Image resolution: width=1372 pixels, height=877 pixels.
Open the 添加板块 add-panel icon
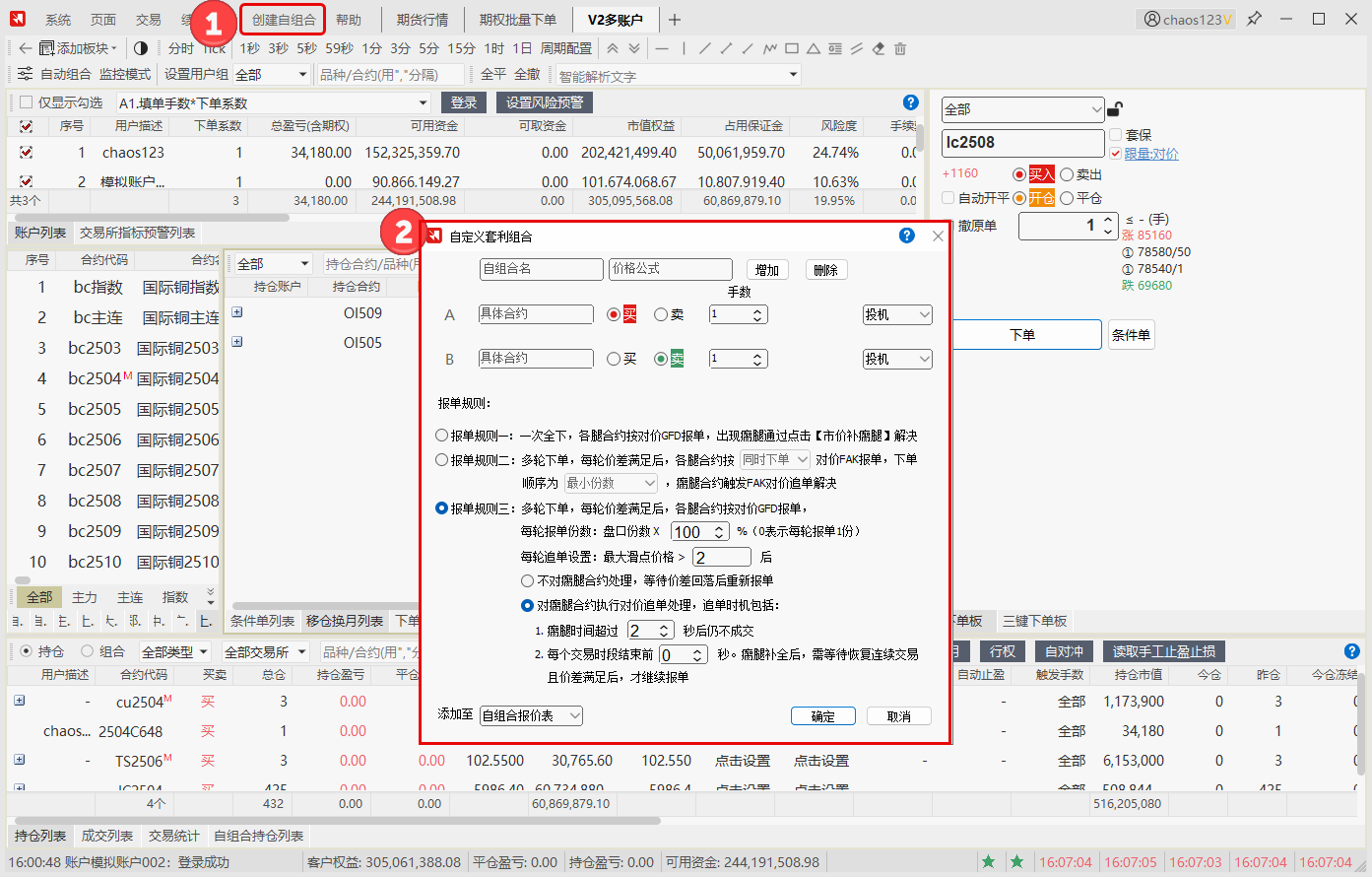pyautogui.click(x=46, y=48)
